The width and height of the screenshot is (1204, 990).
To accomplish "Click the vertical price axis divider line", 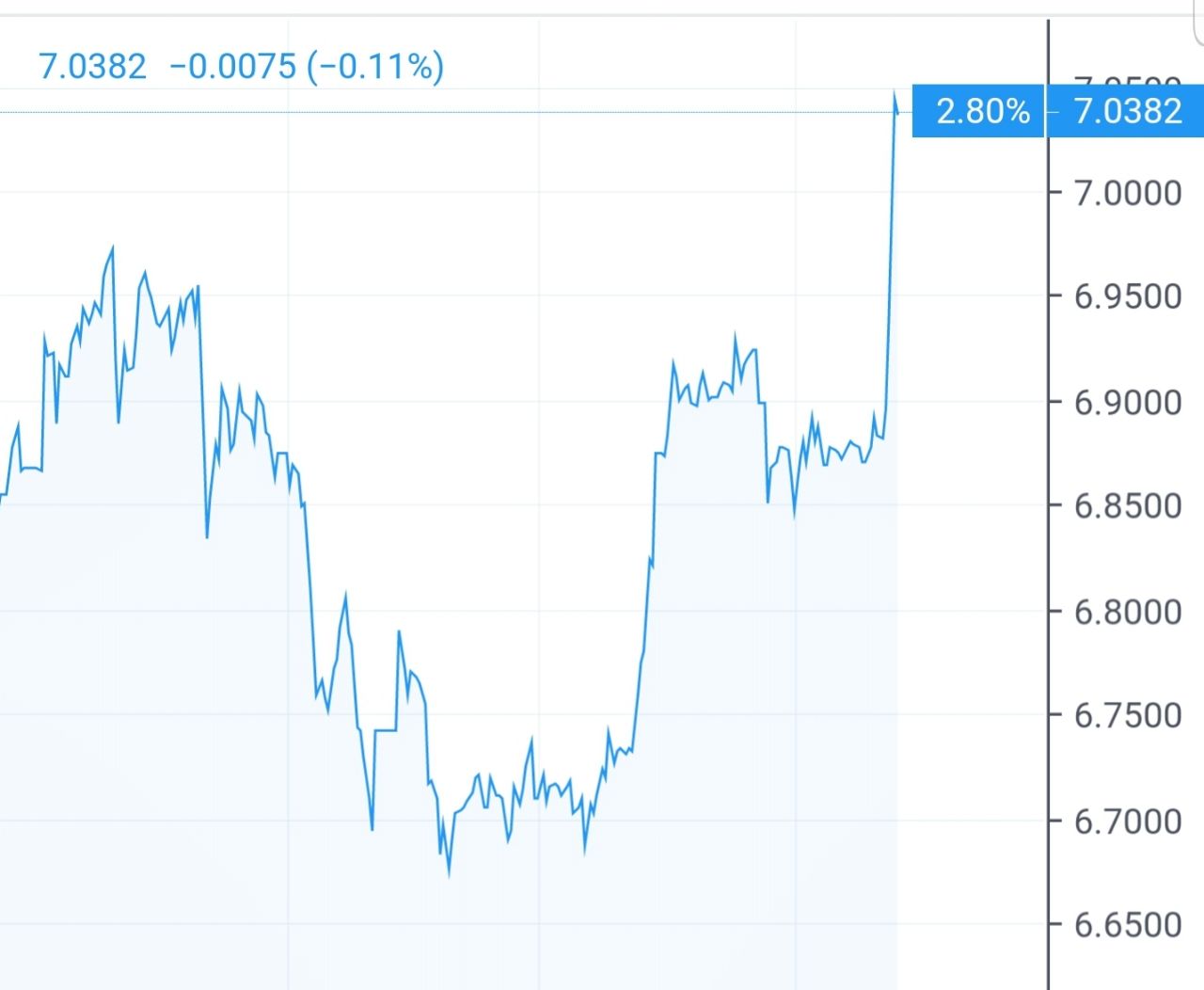I will 1048,565.
